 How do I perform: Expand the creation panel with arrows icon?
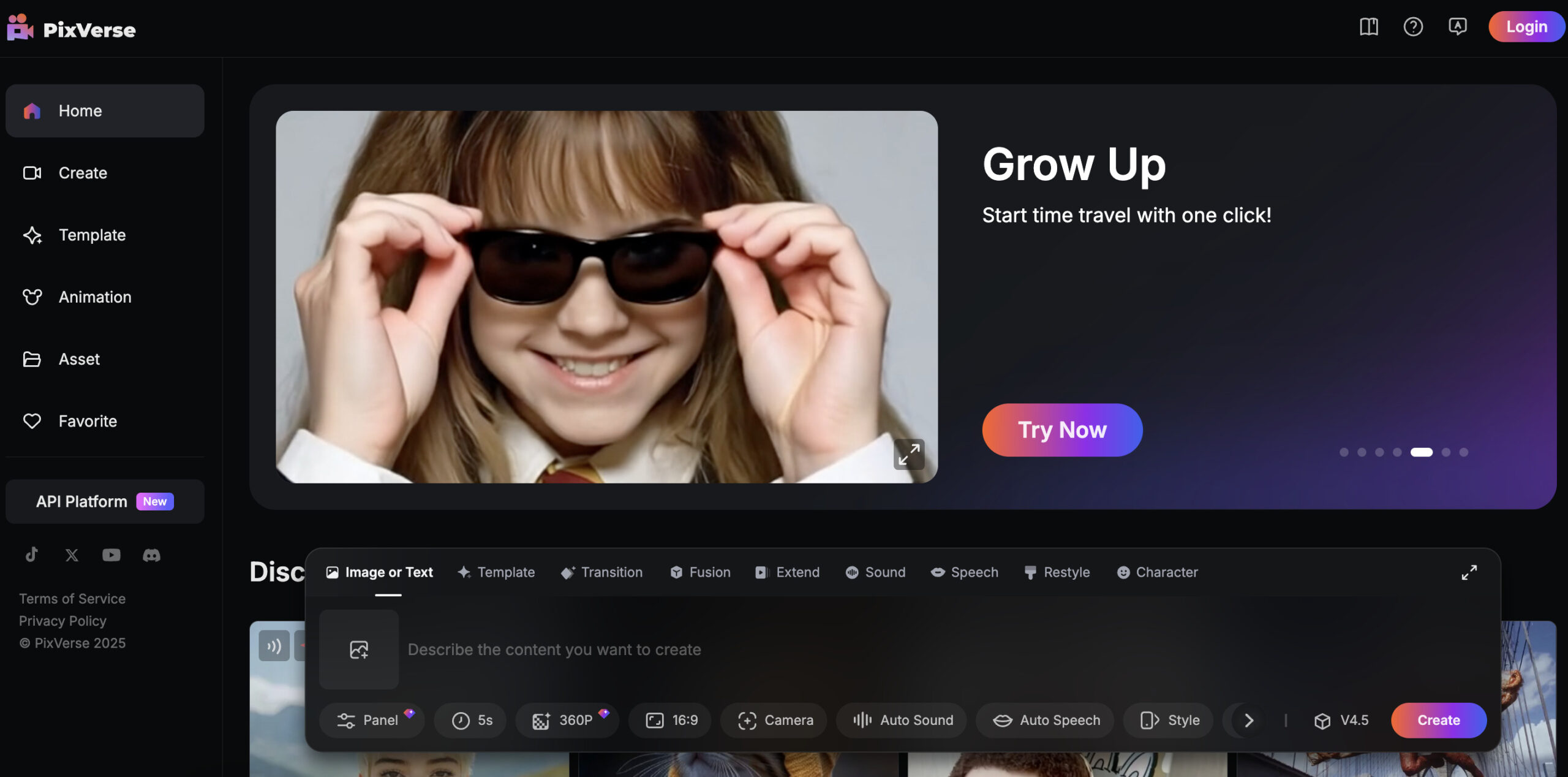1469,572
